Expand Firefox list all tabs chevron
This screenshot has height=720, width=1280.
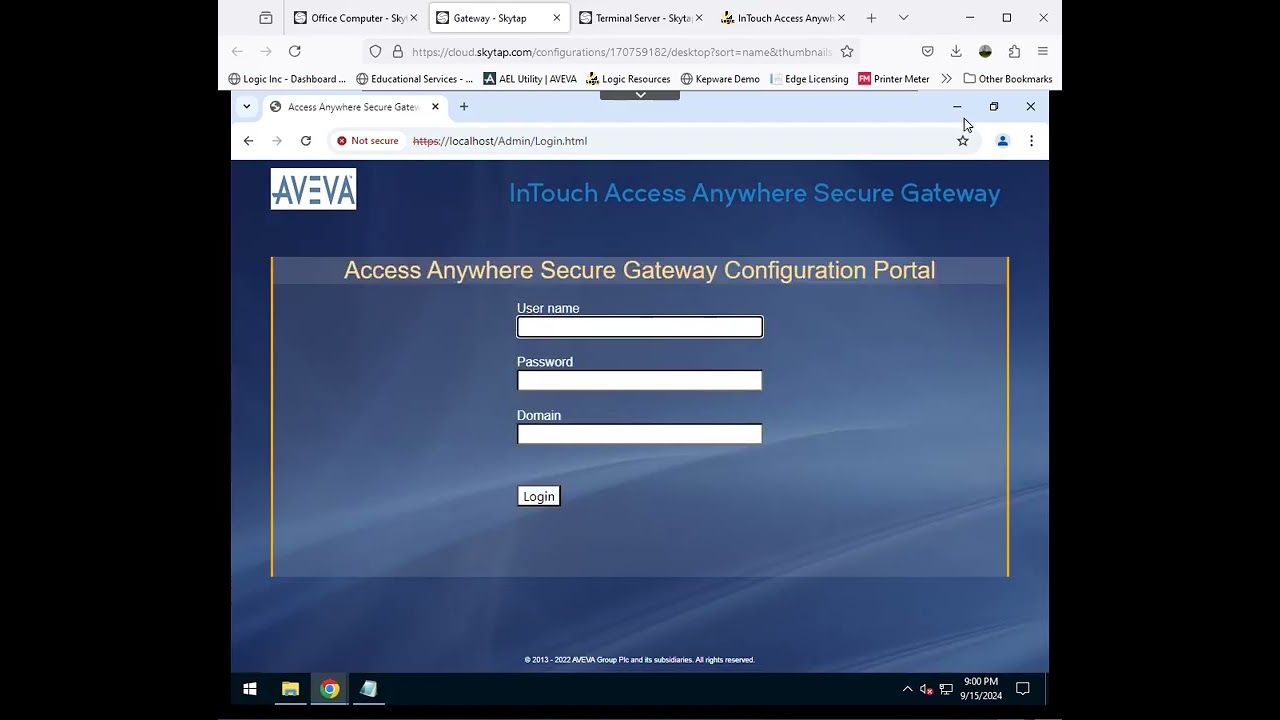(x=904, y=18)
